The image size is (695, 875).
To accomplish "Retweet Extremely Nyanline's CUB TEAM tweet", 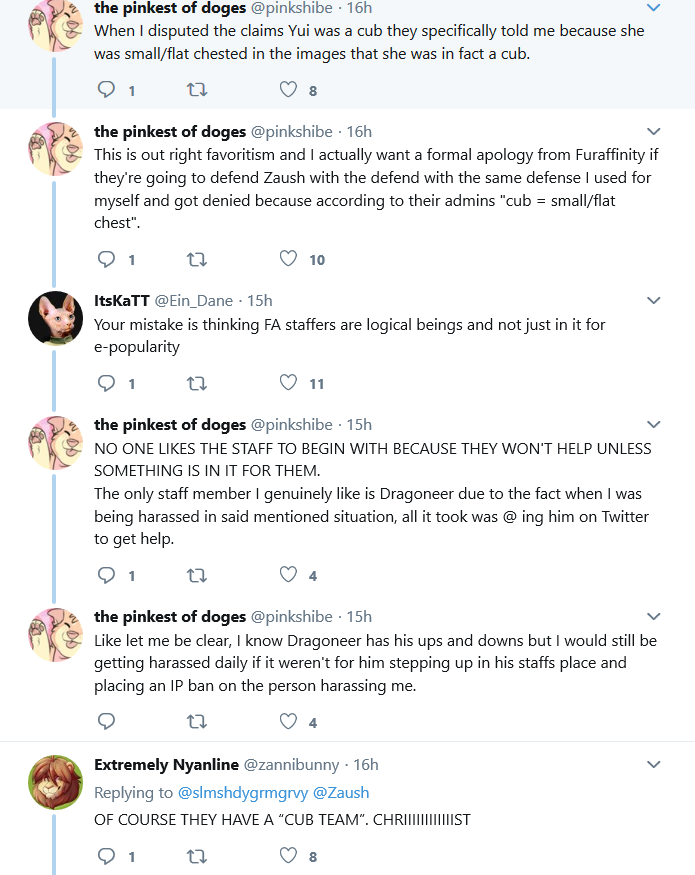I will coord(196,855).
